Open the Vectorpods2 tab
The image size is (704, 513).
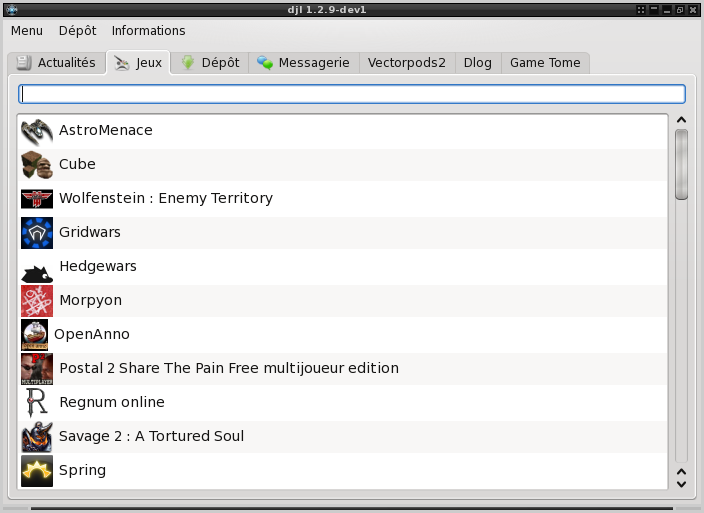(x=407, y=63)
